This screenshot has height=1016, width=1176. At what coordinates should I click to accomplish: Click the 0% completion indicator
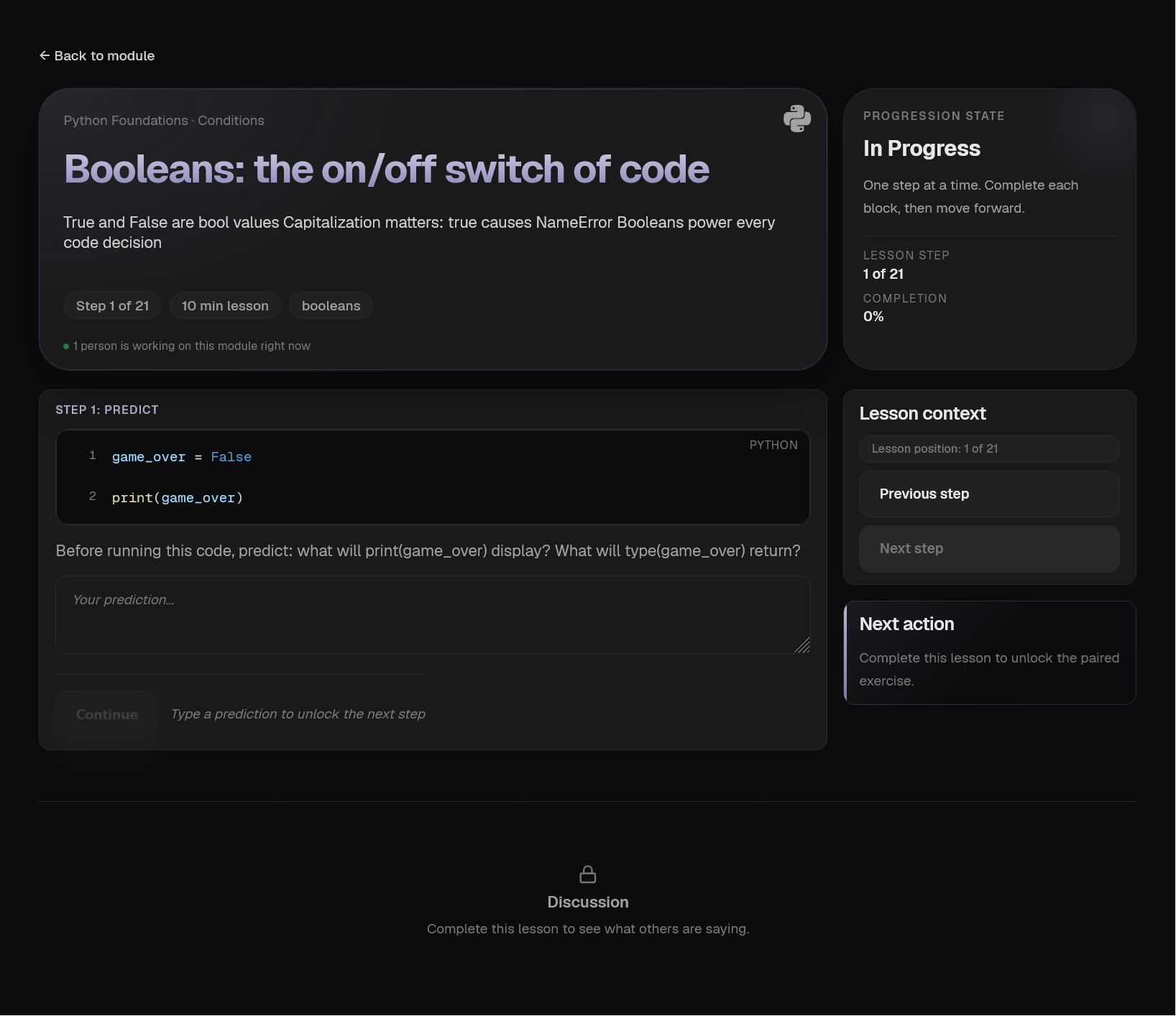pyautogui.click(x=873, y=316)
